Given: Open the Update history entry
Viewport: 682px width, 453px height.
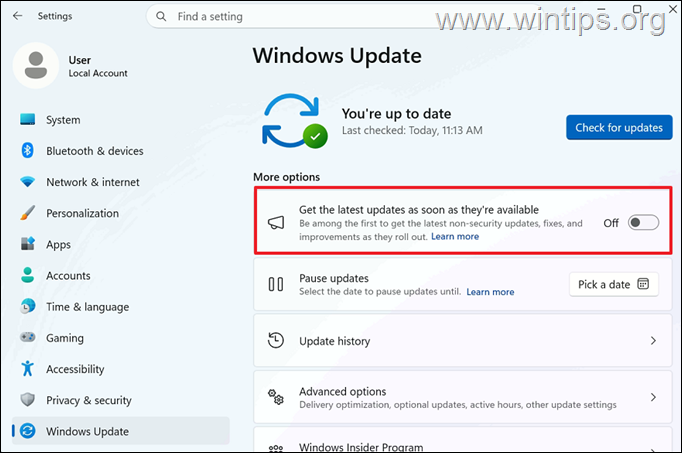Looking at the screenshot, I should pos(463,341).
